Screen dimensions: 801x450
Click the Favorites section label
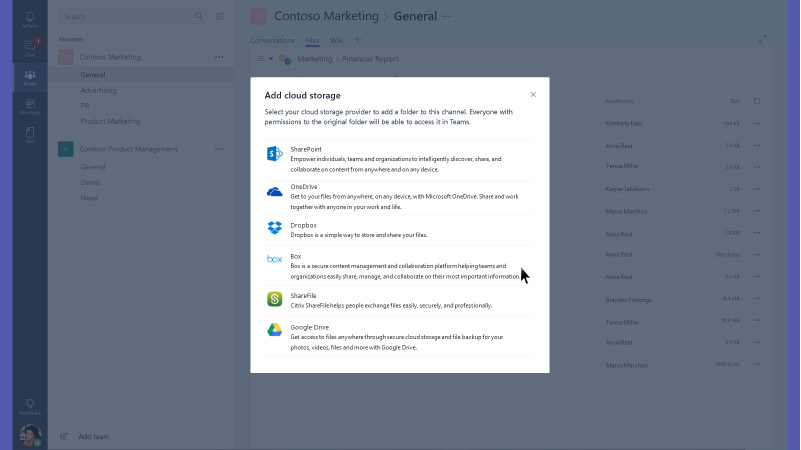tap(70, 39)
